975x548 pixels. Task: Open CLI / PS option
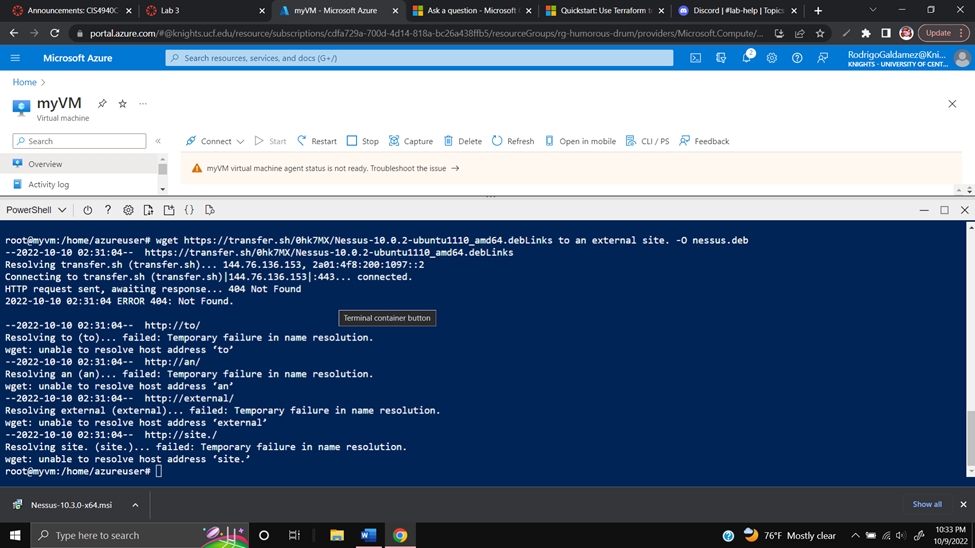(x=647, y=141)
